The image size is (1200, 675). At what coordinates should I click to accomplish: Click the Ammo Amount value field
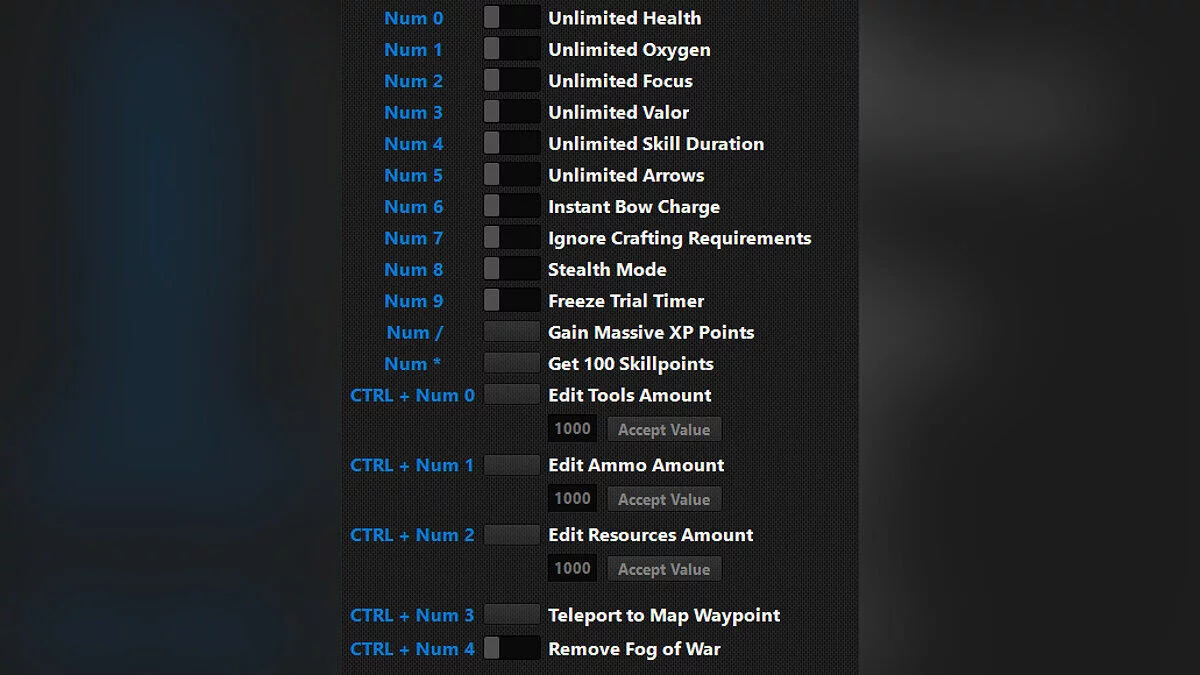[572, 499]
